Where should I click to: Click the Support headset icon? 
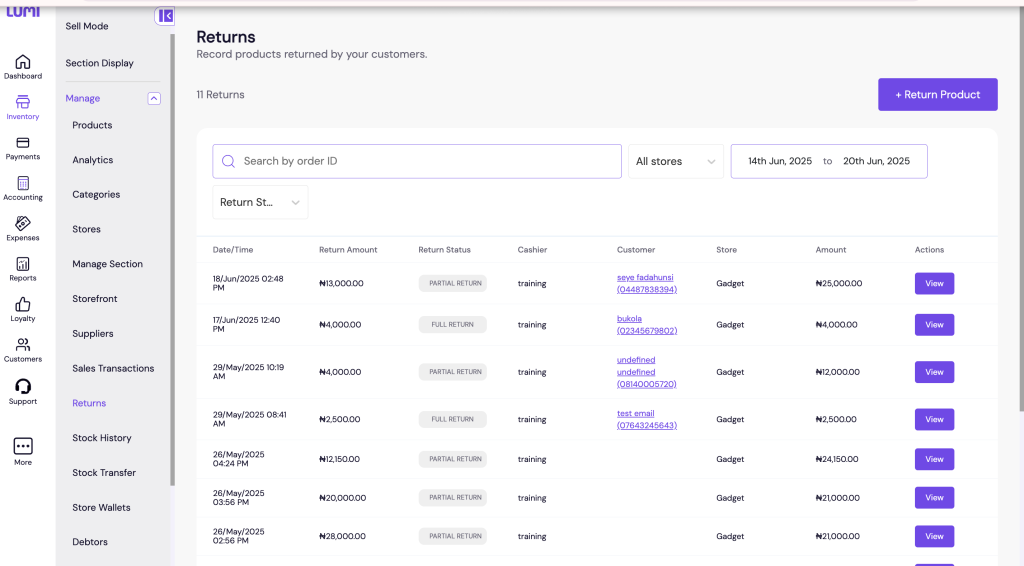click(23, 387)
